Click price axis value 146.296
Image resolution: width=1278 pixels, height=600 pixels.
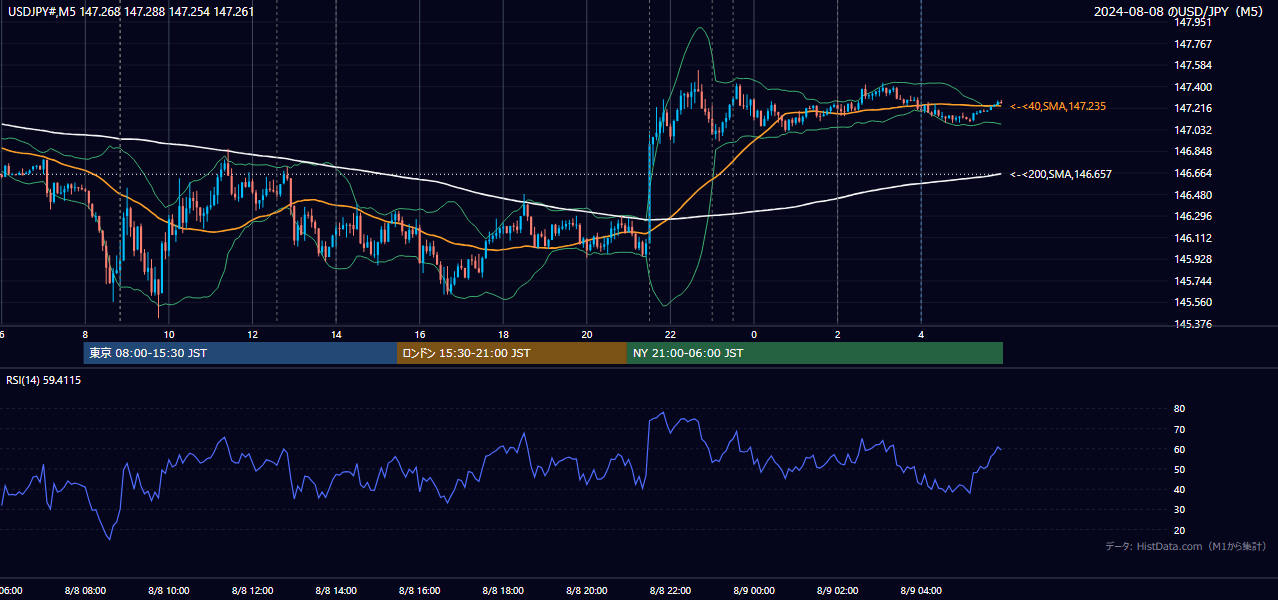(x=1193, y=216)
